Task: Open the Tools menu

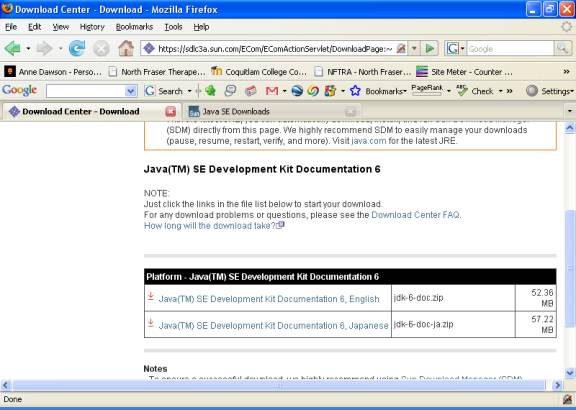Action: pos(173,27)
